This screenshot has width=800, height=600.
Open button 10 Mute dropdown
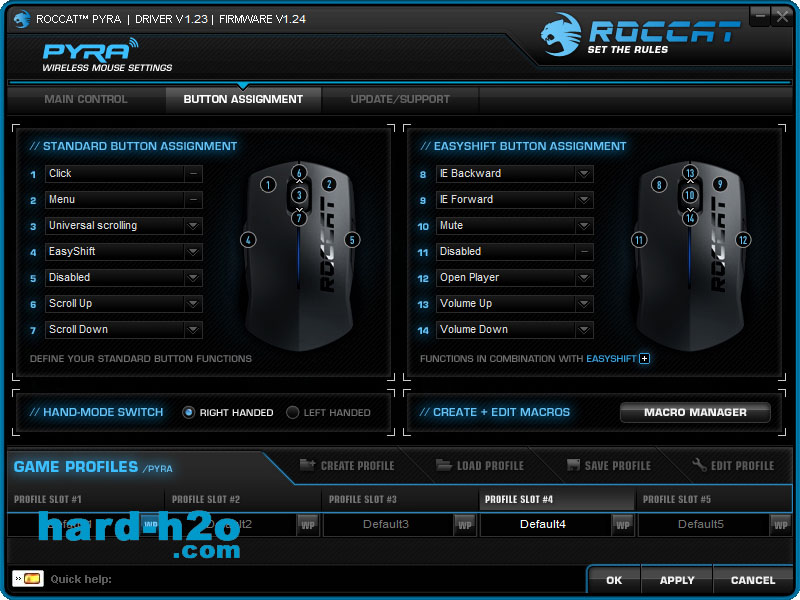coord(584,226)
